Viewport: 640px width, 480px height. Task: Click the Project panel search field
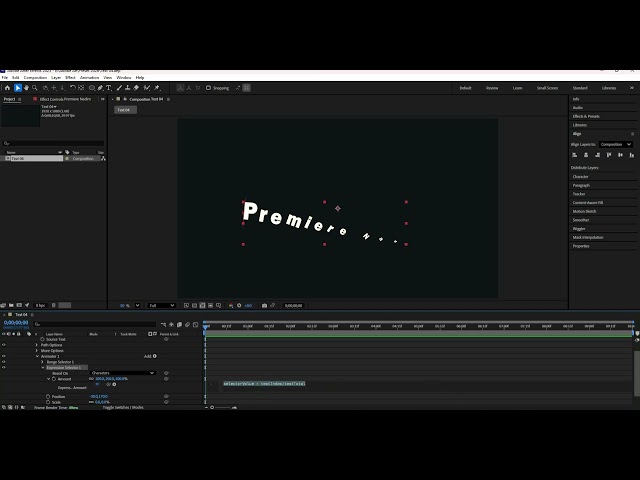point(53,143)
